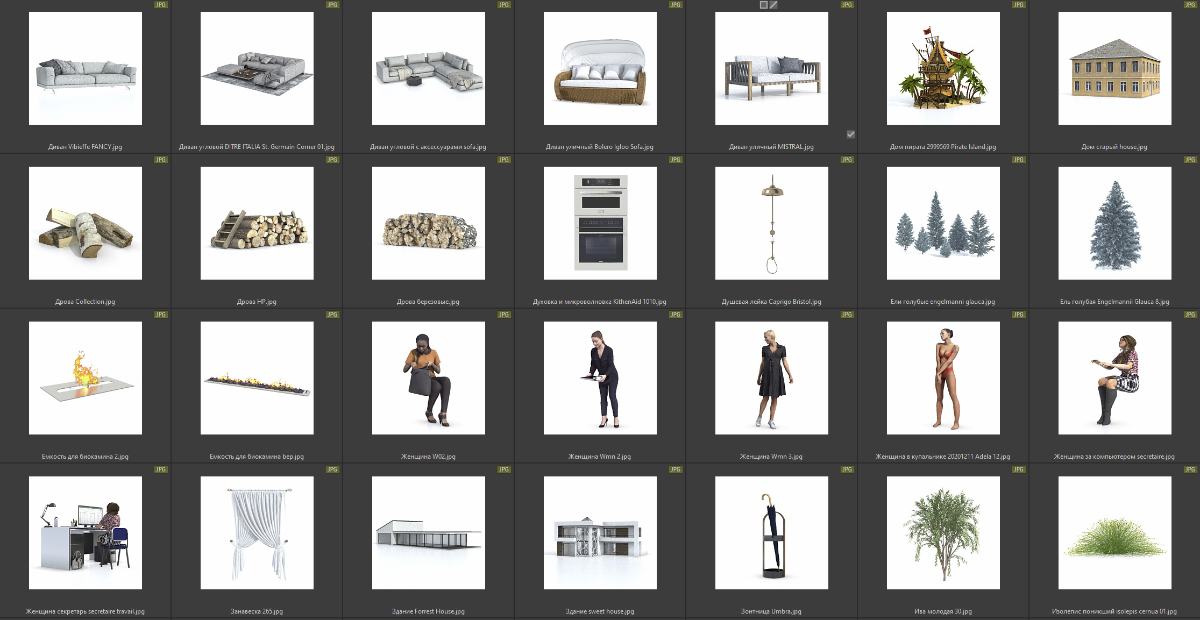
Task: Select the Forrest House building thumbnail
Action: (428, 532)
